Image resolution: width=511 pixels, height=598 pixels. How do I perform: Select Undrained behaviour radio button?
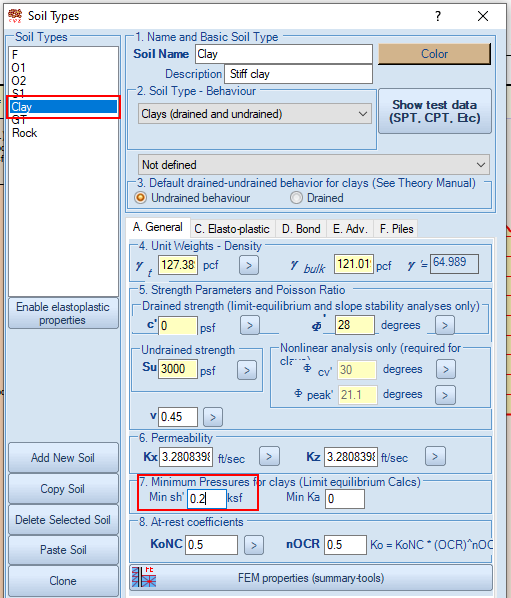pyautogui.click(x=141, y=198)
